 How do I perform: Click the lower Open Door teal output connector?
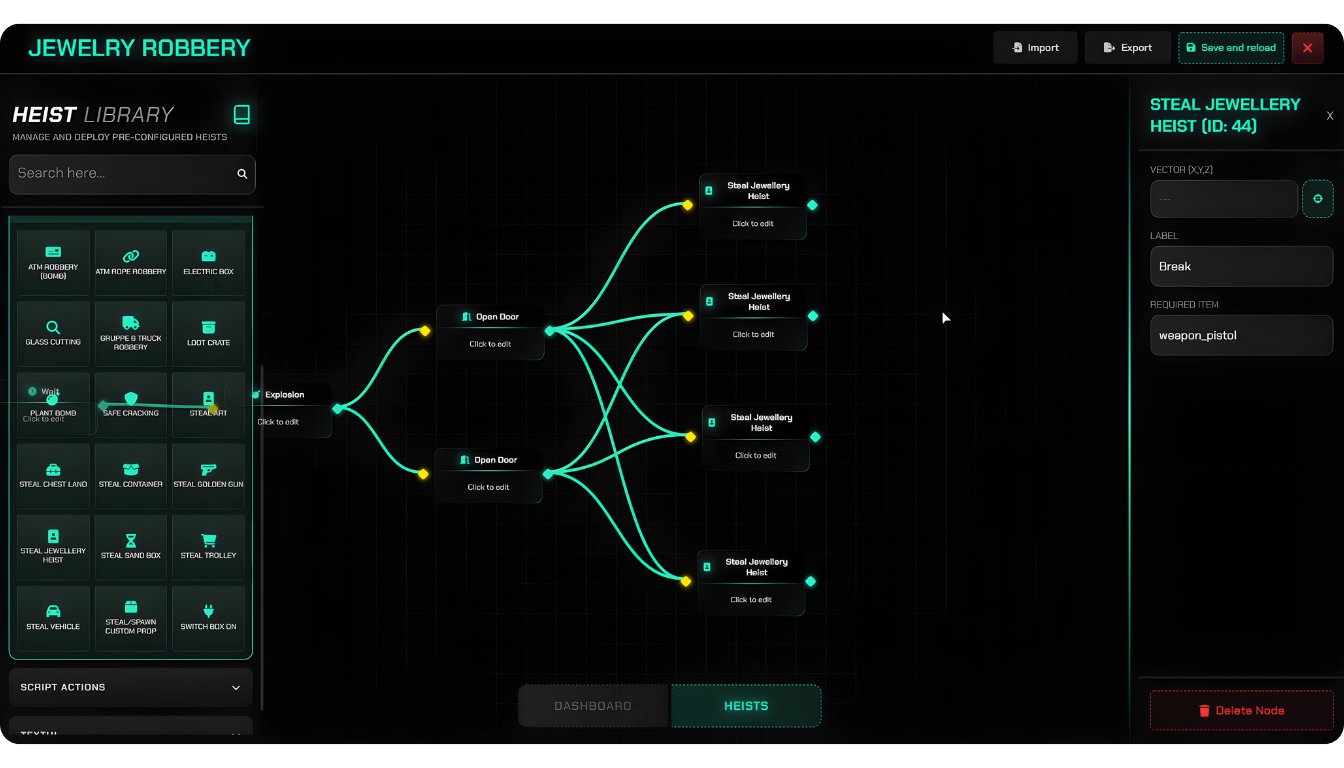coord(548,474)
